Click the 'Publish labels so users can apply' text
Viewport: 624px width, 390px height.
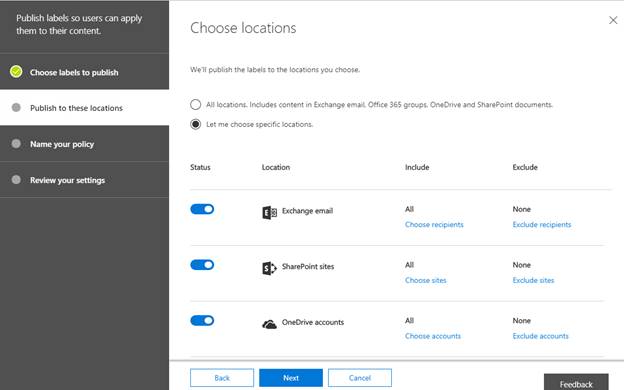79,24
